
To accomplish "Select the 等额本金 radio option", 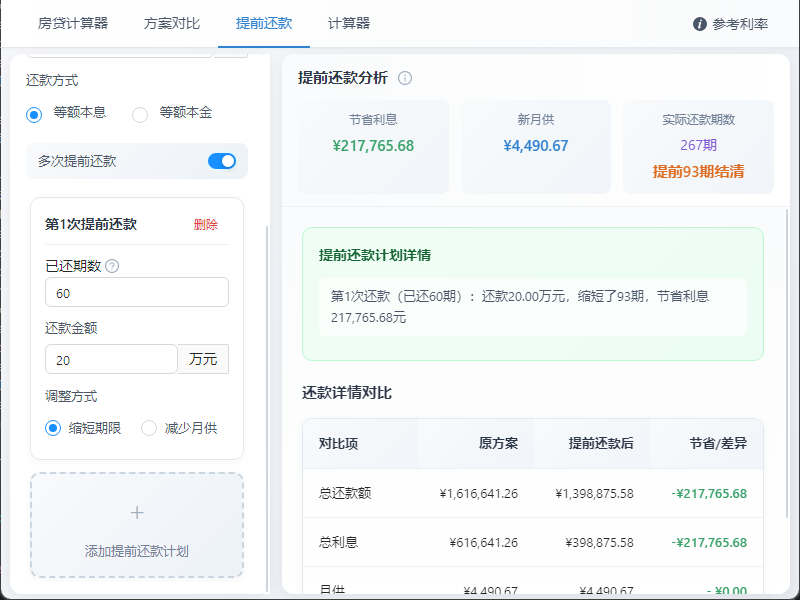I will [140, 114].
